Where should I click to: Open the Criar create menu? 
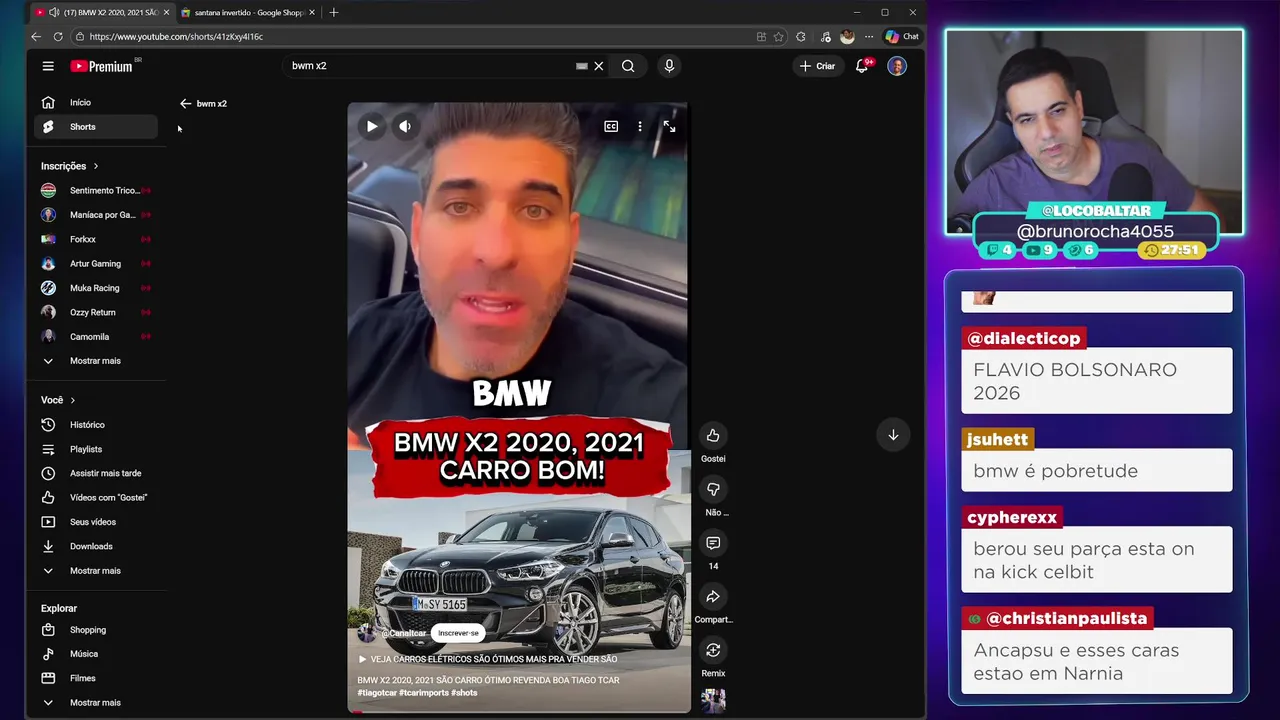[x=817, y=66]
